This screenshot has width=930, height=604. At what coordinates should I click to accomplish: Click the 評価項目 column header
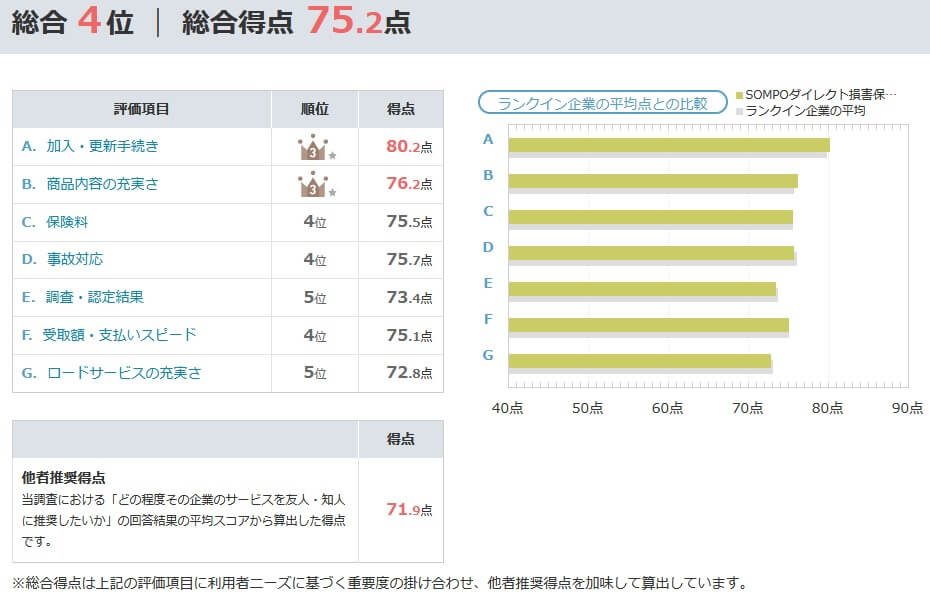(x=142, y=109)
